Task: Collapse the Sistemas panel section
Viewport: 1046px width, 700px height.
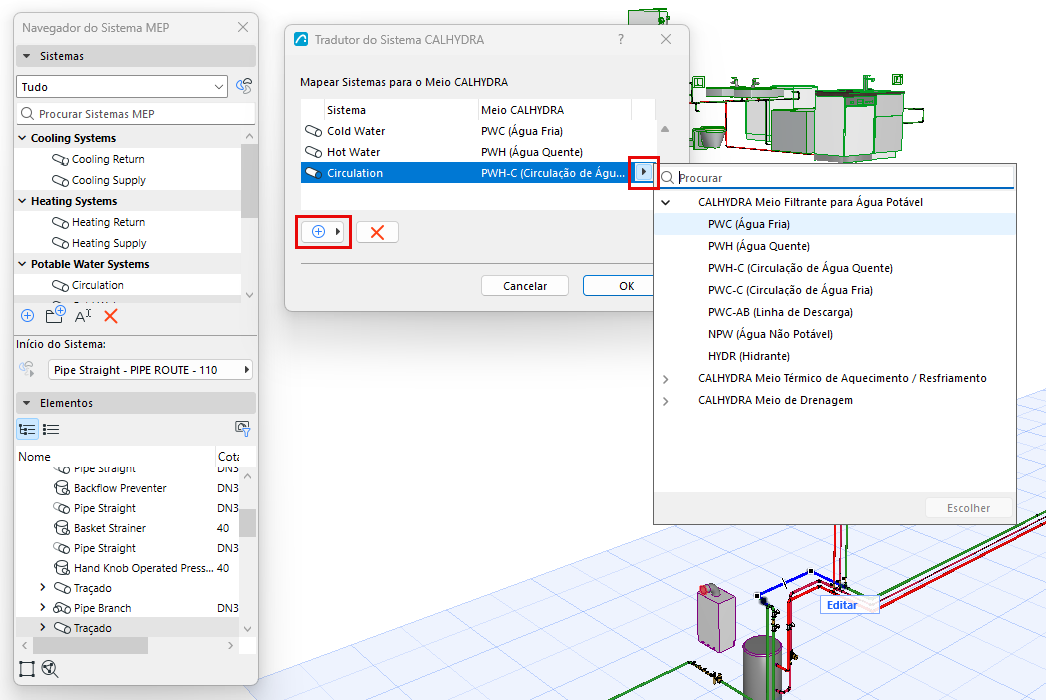Action: pyautogui.click(x=27, y=56)
